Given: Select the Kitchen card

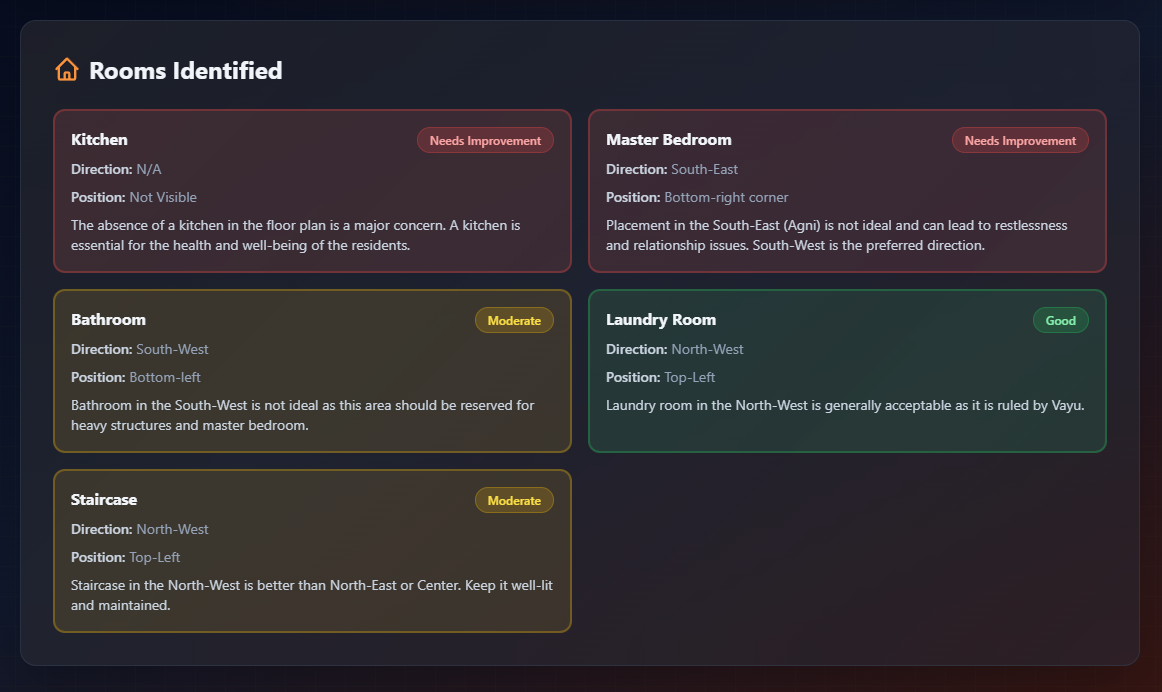Looking at the screenshot, I should click(312, 191).
